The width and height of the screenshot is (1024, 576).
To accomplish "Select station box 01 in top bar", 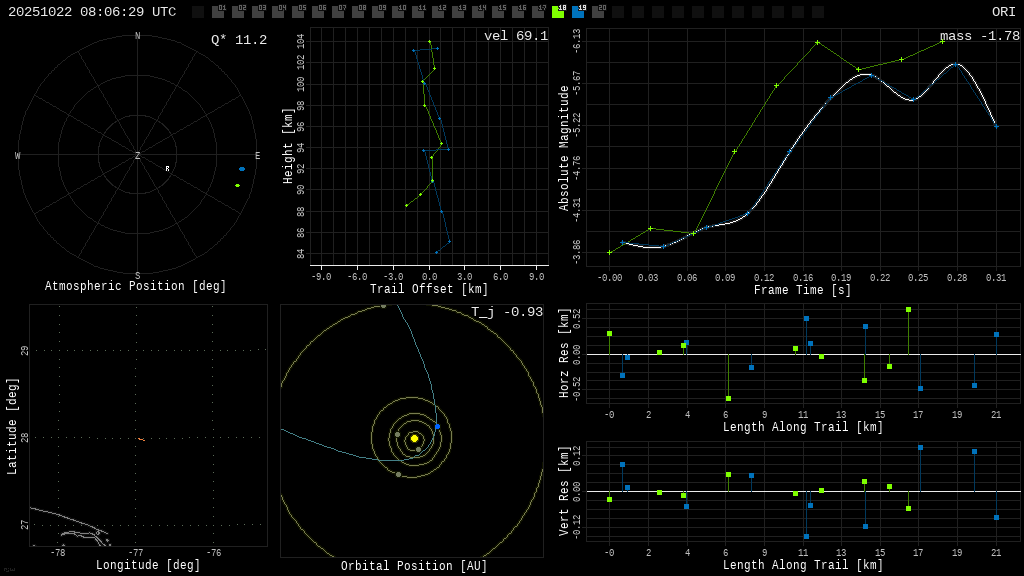I will pyautogui.click(x=218, y=12).
